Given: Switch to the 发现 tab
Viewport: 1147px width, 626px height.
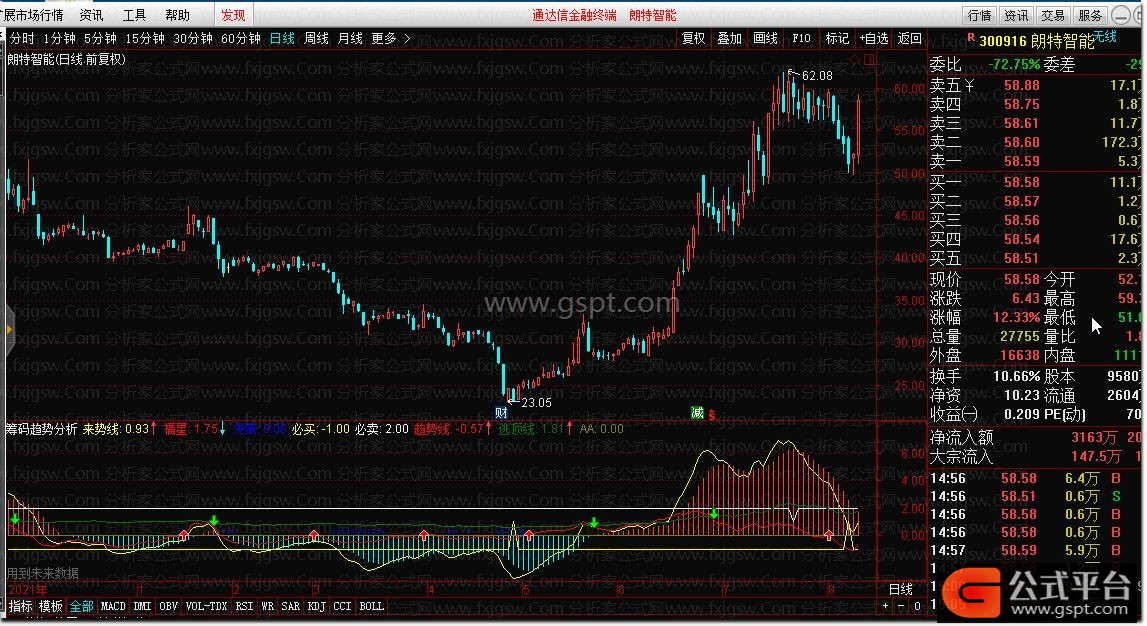Looking at the screenshot, I should click(x=233, y=15).
